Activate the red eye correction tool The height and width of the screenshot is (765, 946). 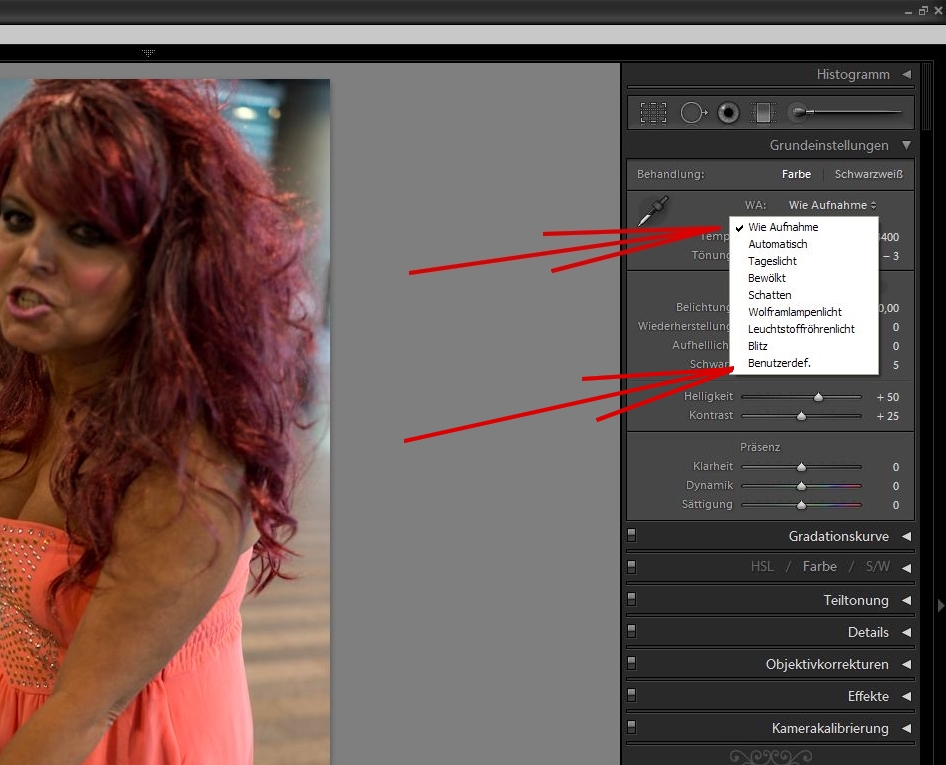click(x=729, y=113)
